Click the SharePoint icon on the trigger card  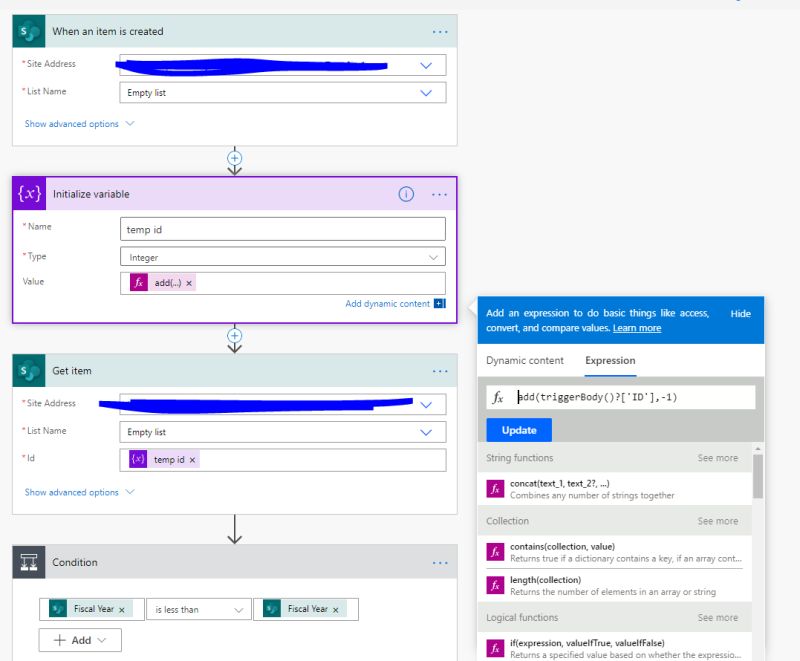(28, 31)
